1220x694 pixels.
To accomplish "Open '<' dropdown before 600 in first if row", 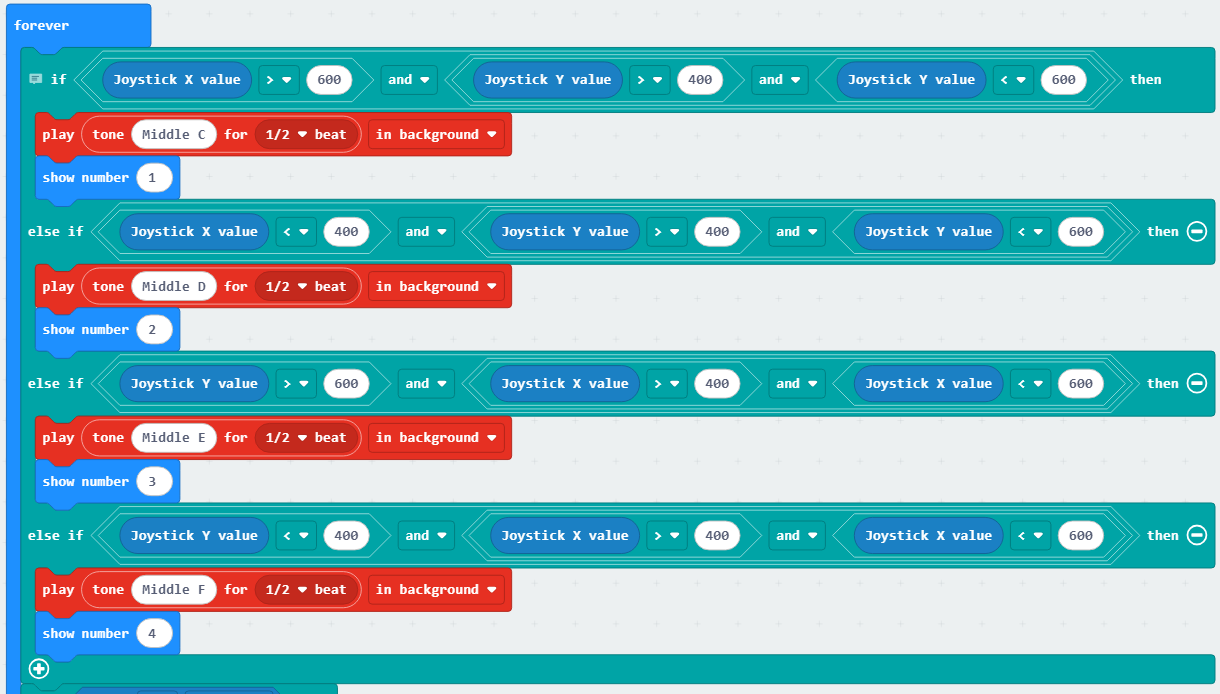I will 1013,80.
